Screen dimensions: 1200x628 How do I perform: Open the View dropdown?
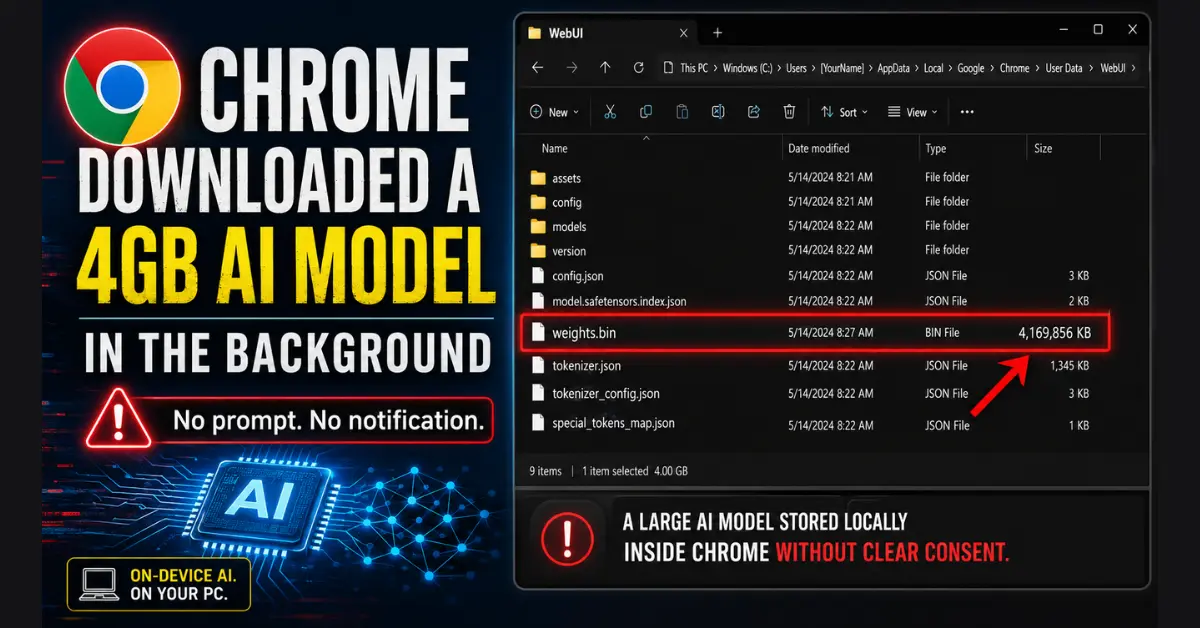[912, 112]
